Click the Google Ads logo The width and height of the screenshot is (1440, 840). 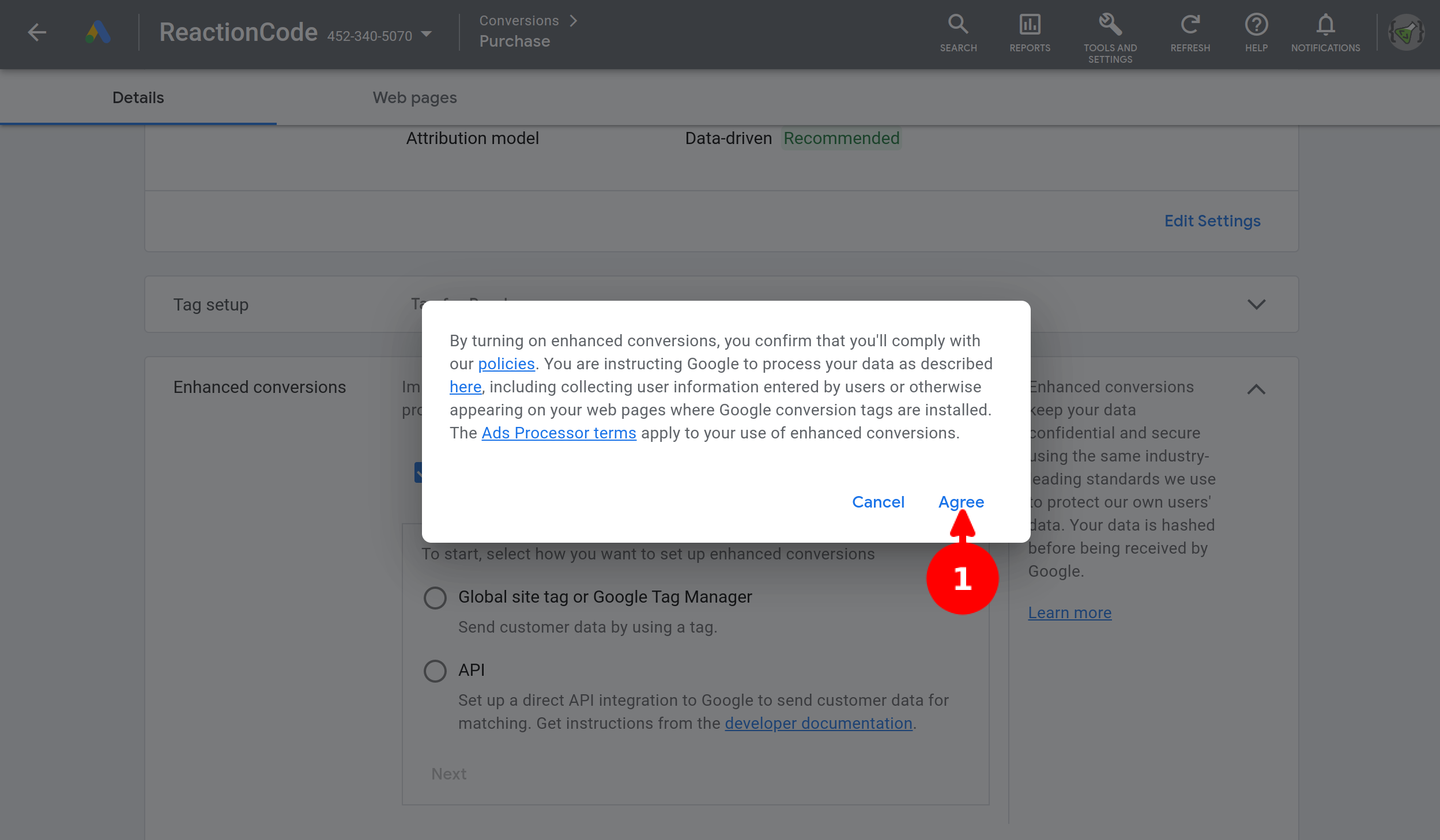[98, 32]
